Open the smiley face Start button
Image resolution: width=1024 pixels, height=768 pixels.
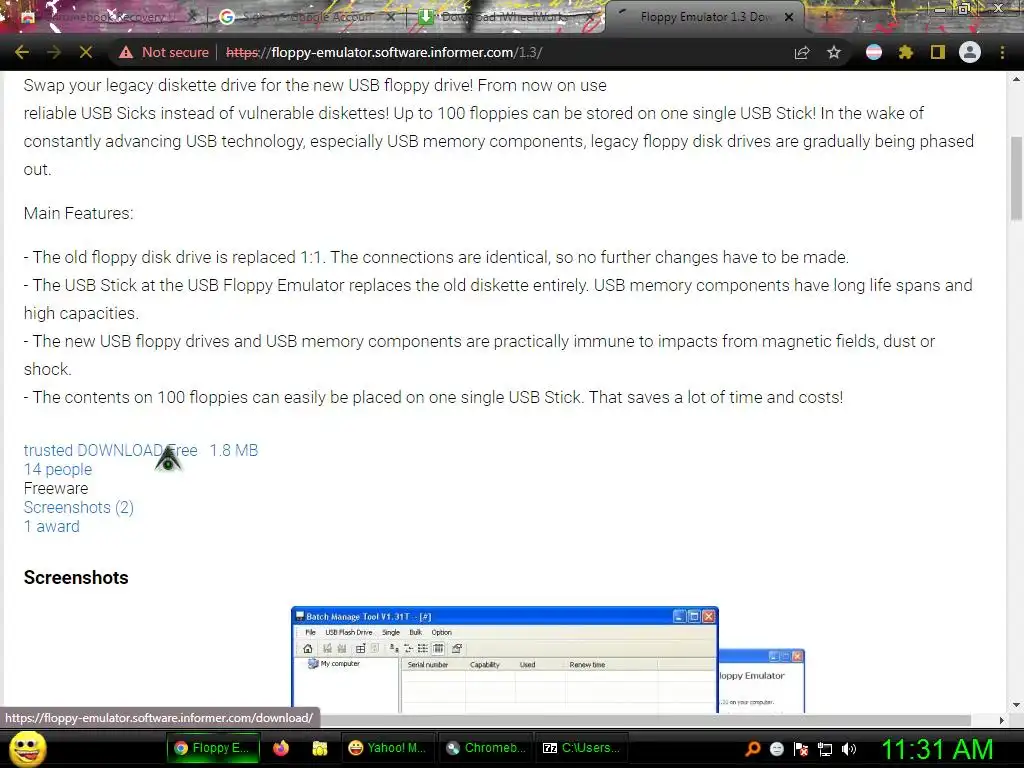[27, 748]
